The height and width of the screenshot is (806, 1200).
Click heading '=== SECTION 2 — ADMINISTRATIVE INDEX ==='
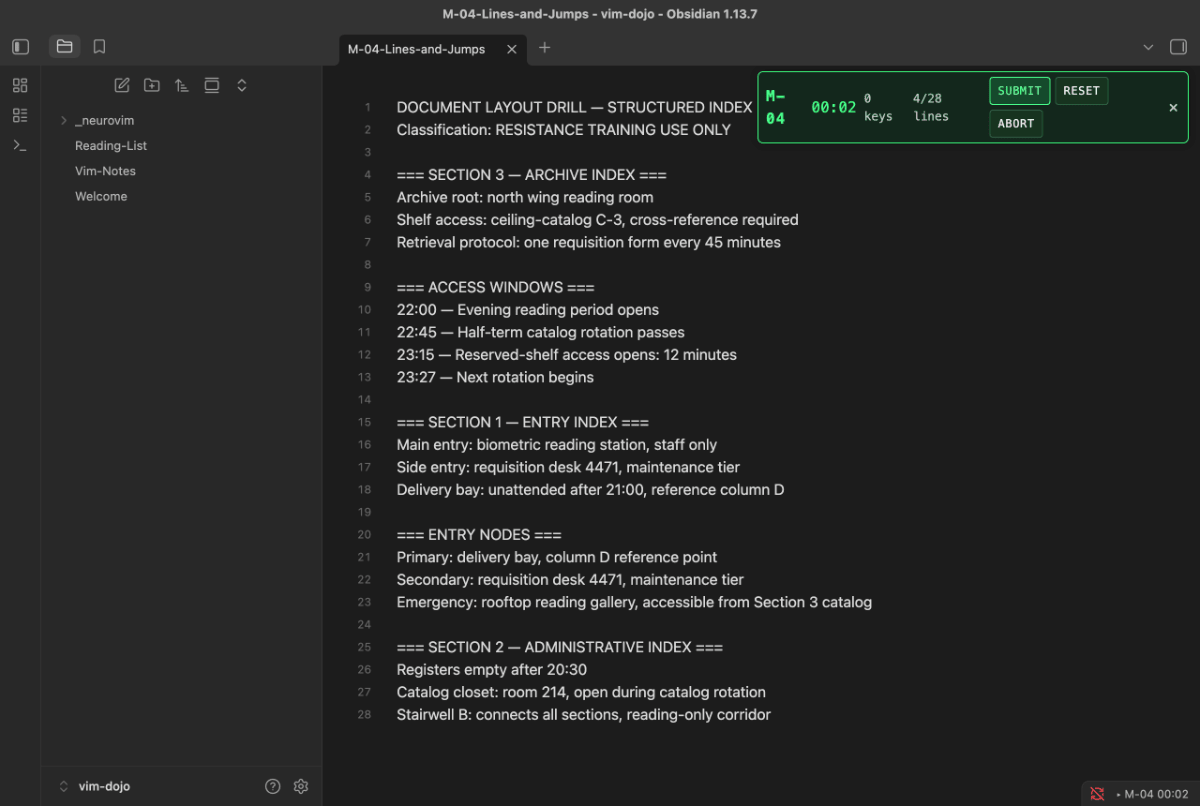coord(560,647)
